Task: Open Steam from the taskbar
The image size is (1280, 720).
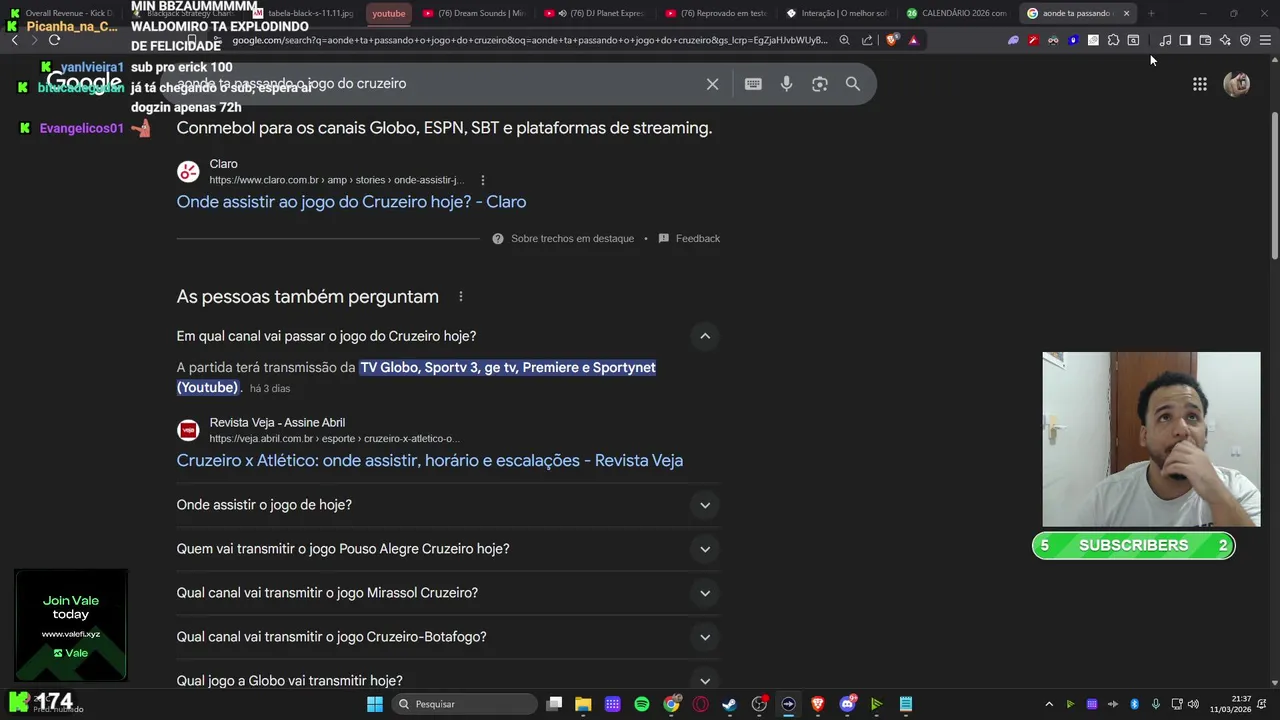Action: [730, 704]
